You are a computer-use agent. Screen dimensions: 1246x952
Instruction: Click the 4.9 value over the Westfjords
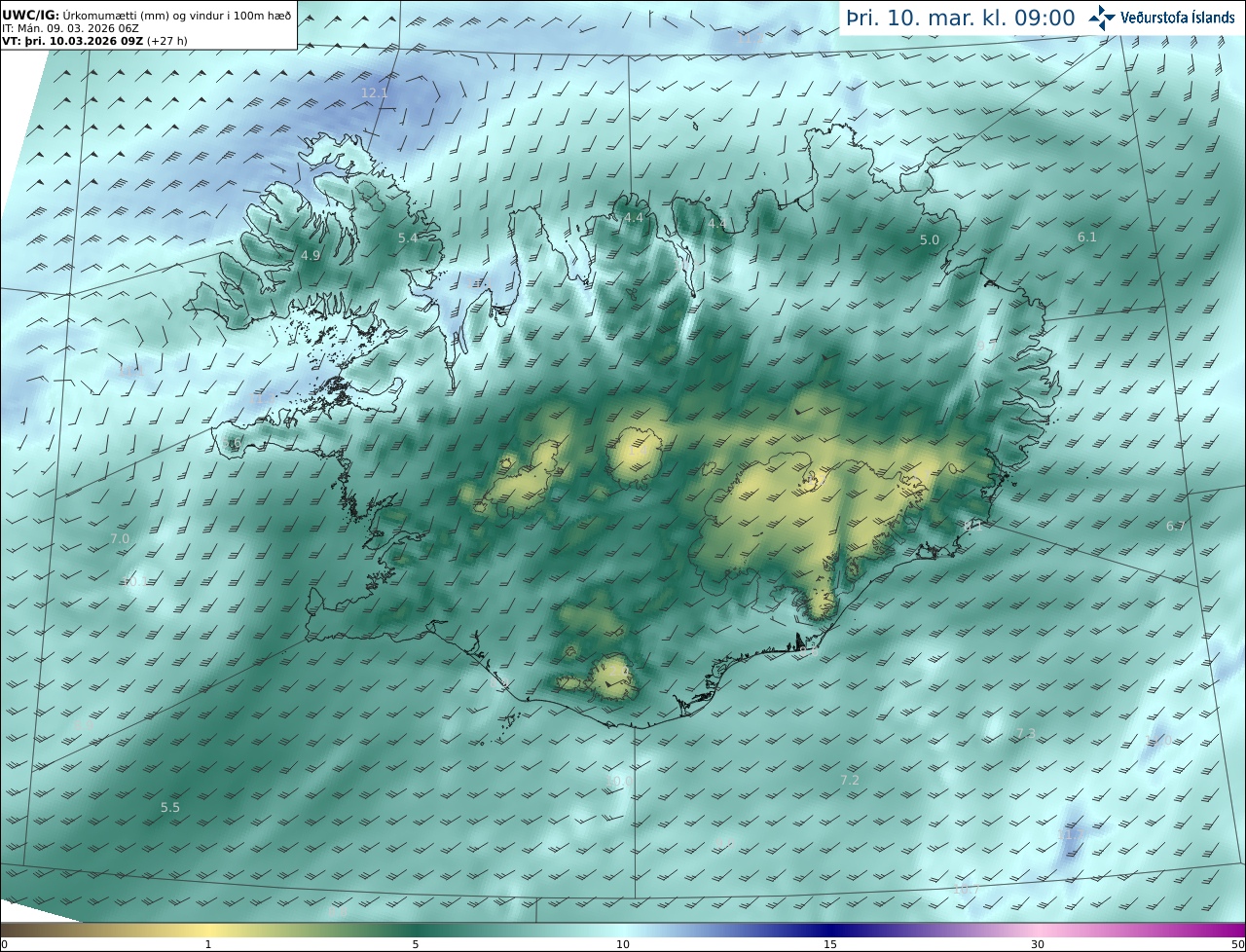point(311,256)
